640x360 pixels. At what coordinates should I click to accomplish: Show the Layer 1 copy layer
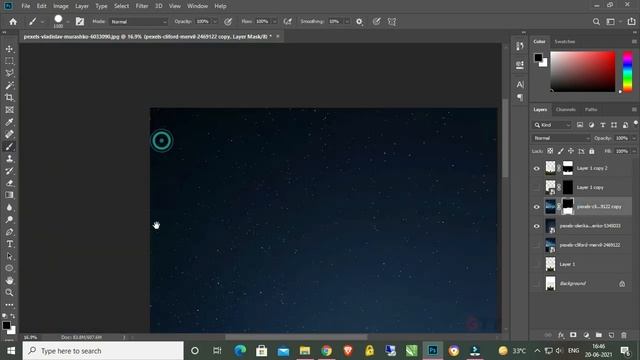coord(537,187)
